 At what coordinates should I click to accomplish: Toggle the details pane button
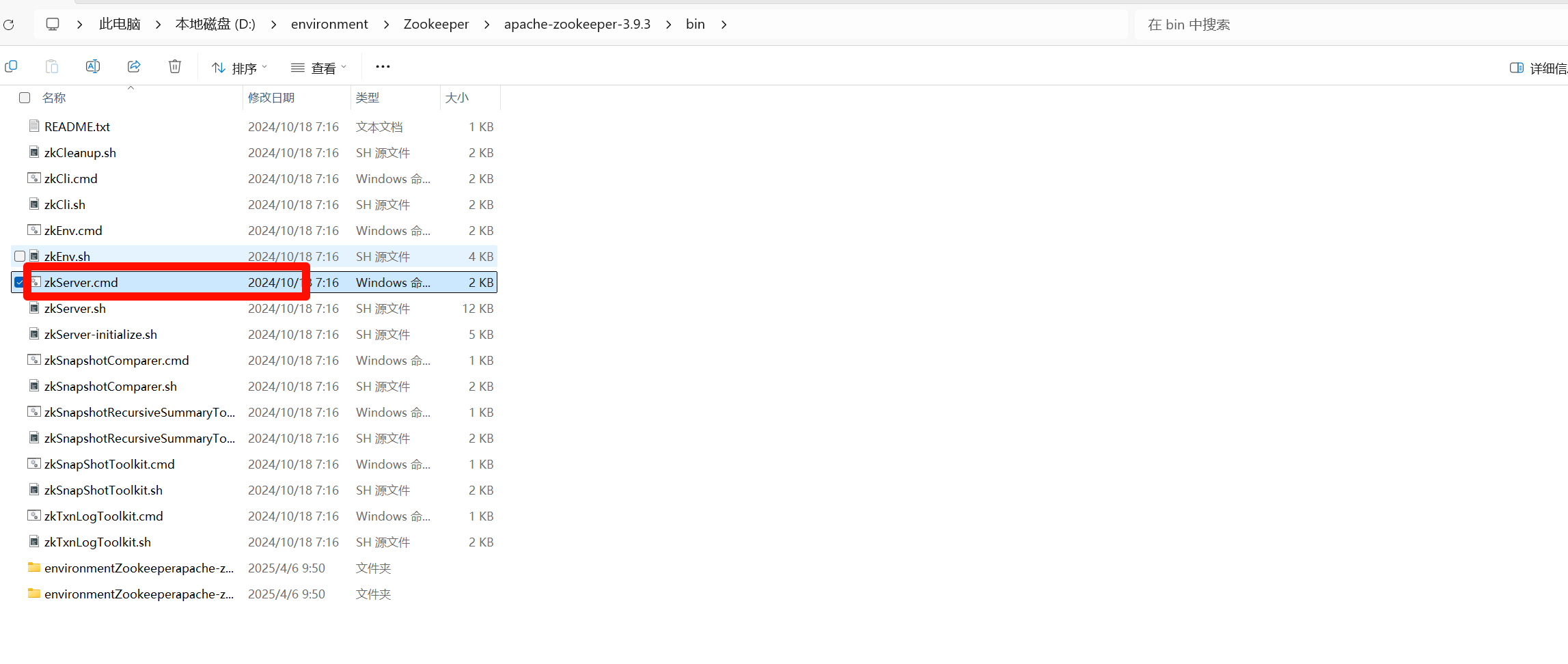click(1537, 68)
